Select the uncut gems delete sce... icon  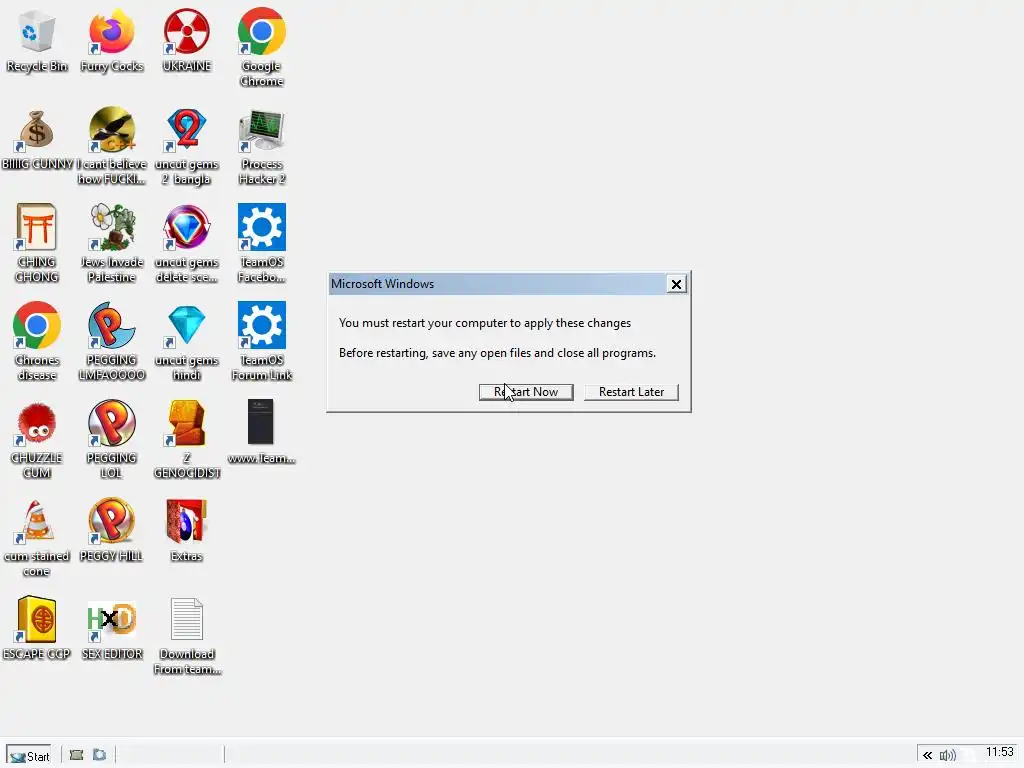click(187, 227)
